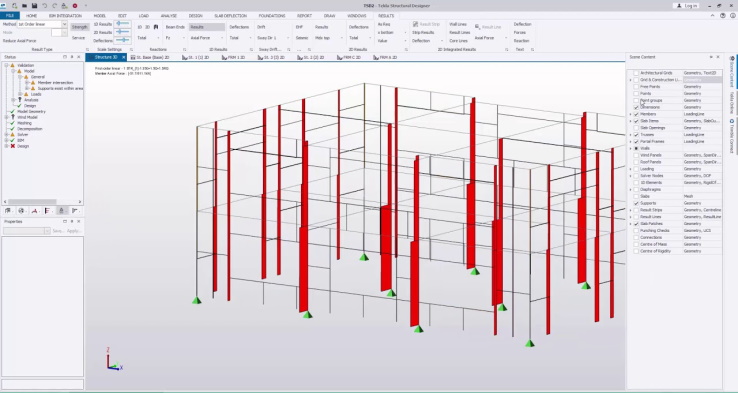Click the Result Strip icon in ribbon
This screenshot has height=393, width=738.
[x=416, y=24]
